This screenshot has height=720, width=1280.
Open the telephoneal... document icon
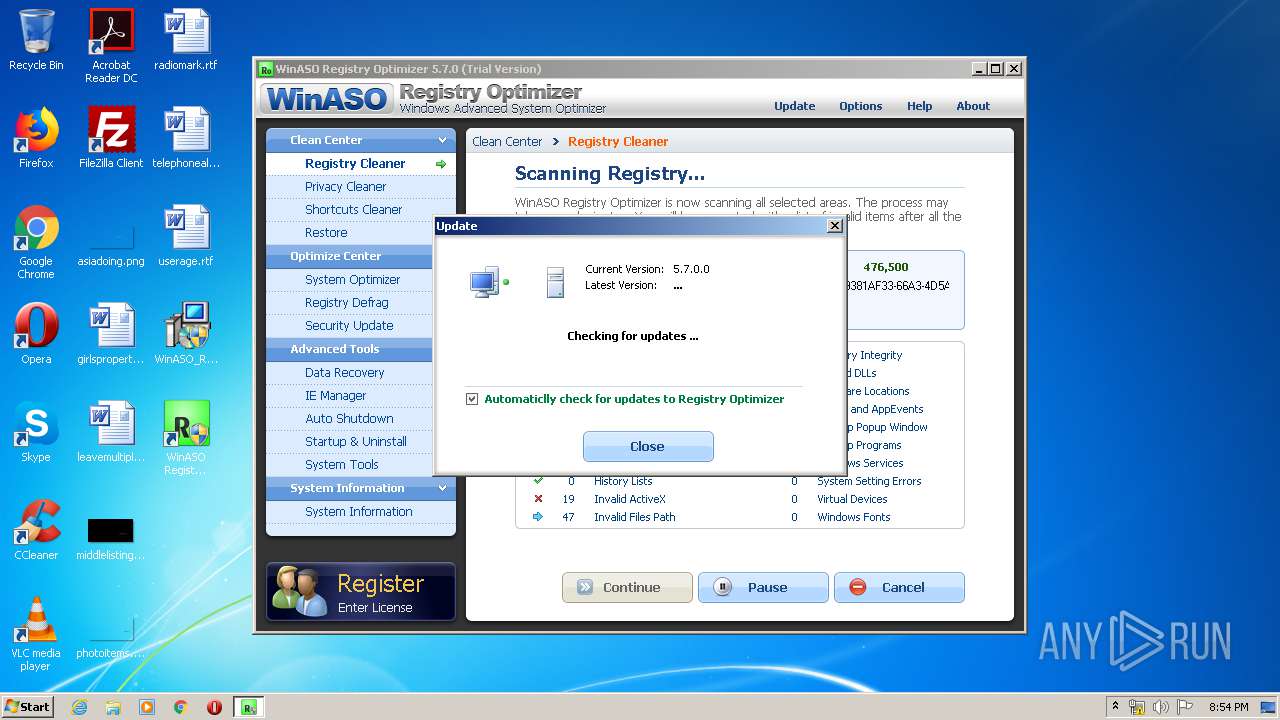coord(186,138)
